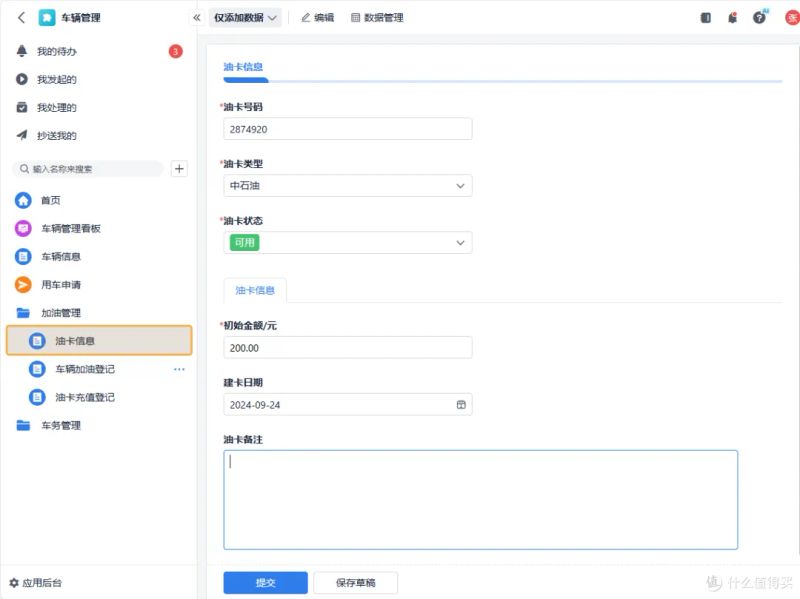The height and width of the screenshot is (599, 800).
Task: Click the back arrow icon
Action: point(21,18)
